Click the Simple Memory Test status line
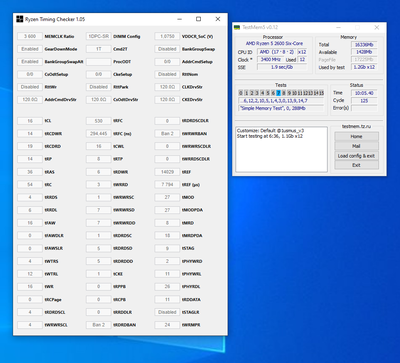Viewport: 400px width, 363px height. (x=281, y=108)
